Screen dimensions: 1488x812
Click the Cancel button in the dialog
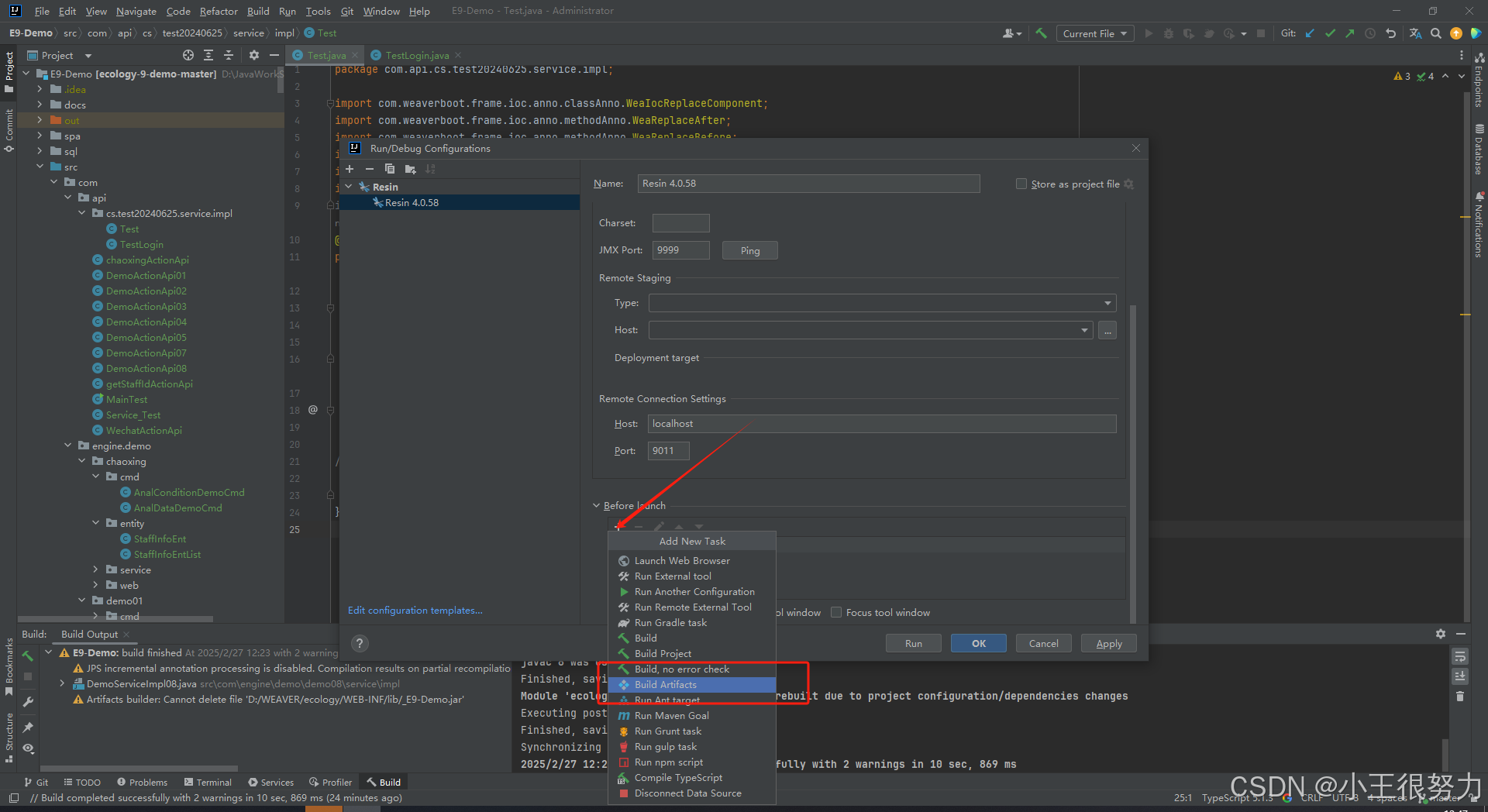(1043, 643)
